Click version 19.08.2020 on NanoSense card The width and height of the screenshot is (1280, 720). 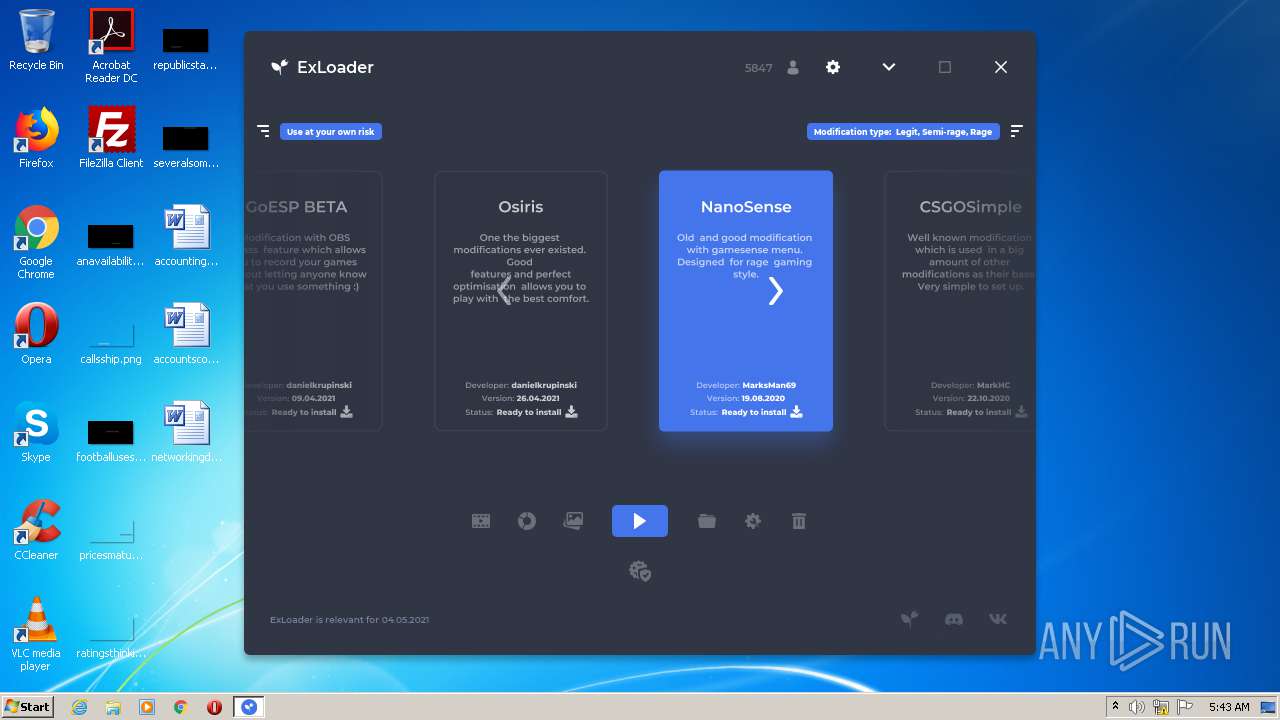point(763,398)
